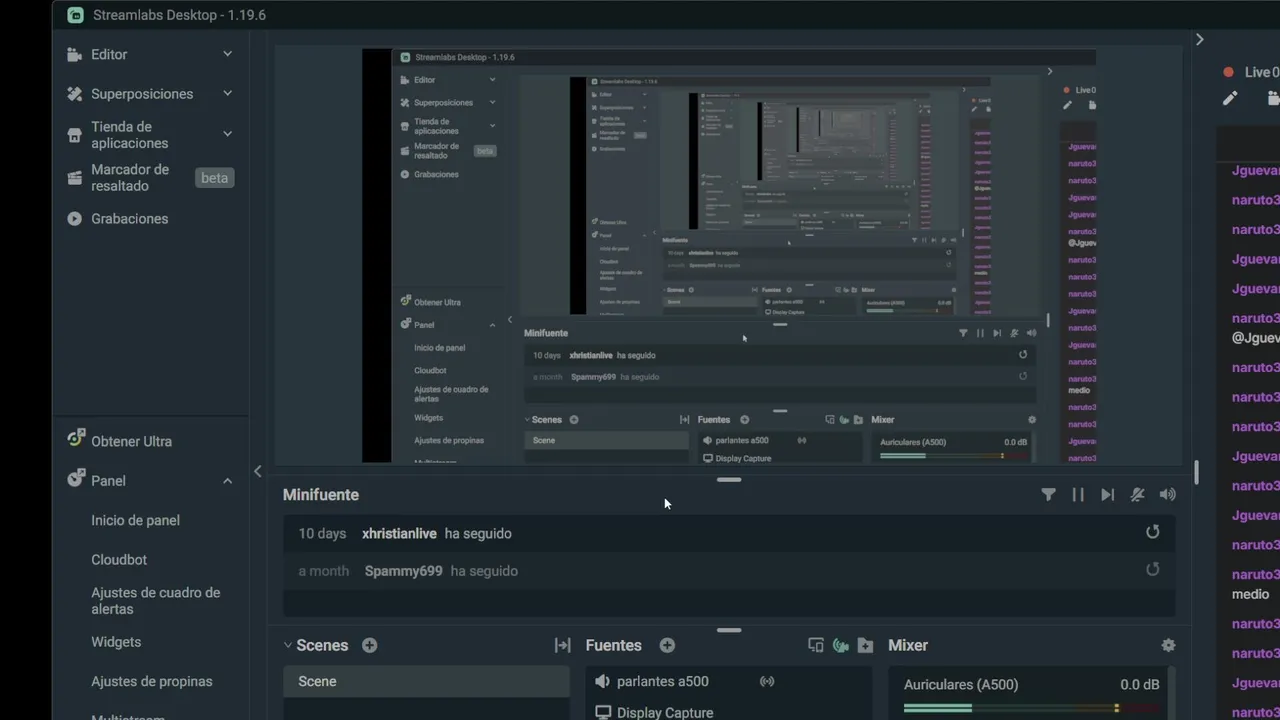Screen dimensions: 1280x720
Task: Add a new scene with plus
Action: 369,645
